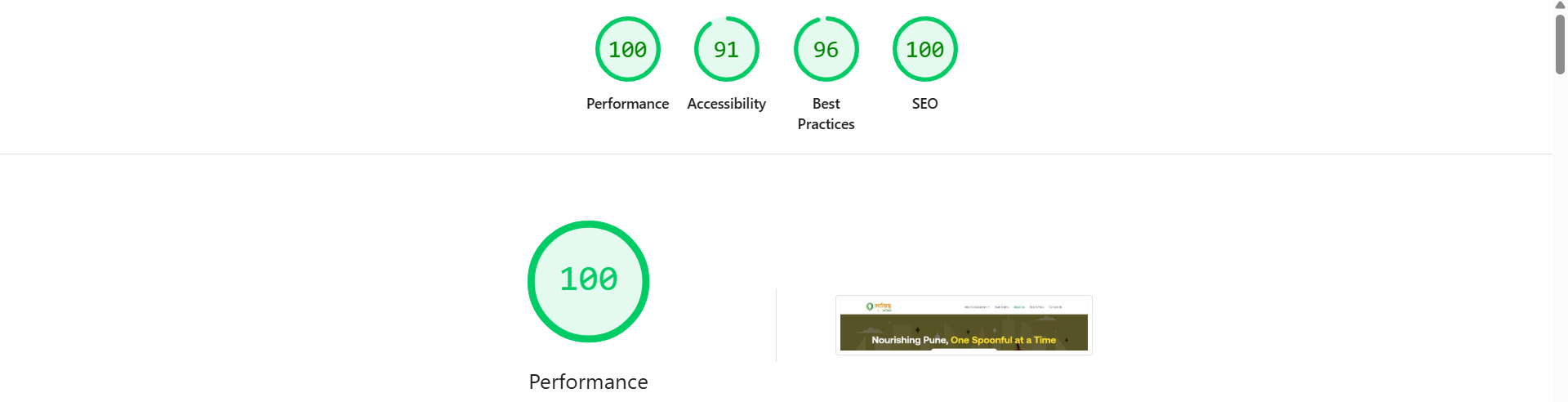Click the SEO label under the gauge
The image size is (1568, 402).
pos(924,104)
